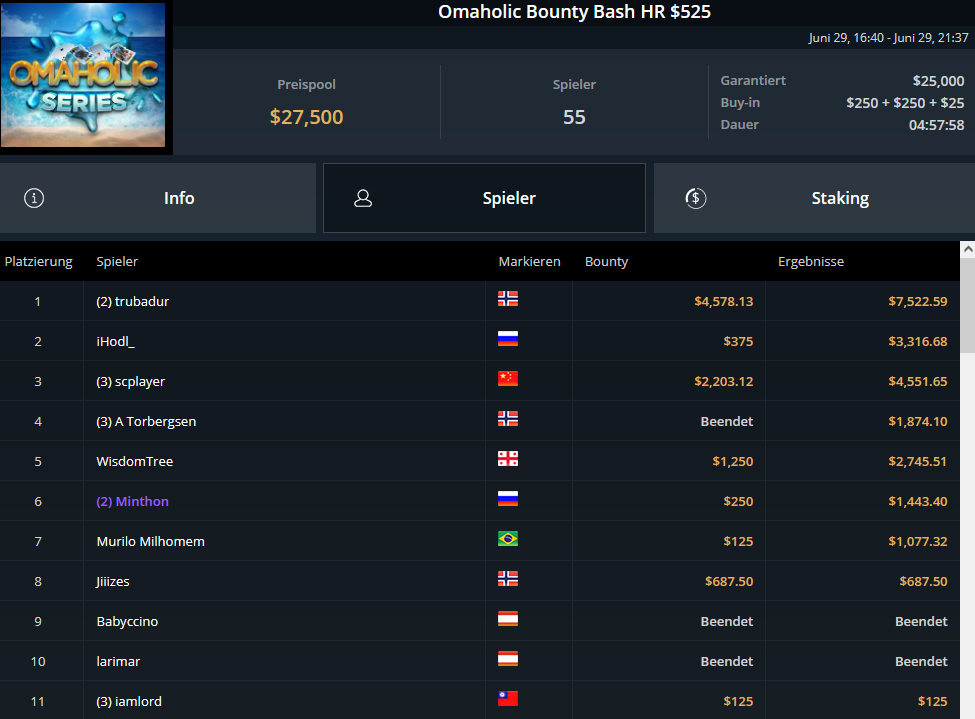Viewport: 975px width, 719px height.
Task: Click the player silhouette icon
Action: (363, 198)
